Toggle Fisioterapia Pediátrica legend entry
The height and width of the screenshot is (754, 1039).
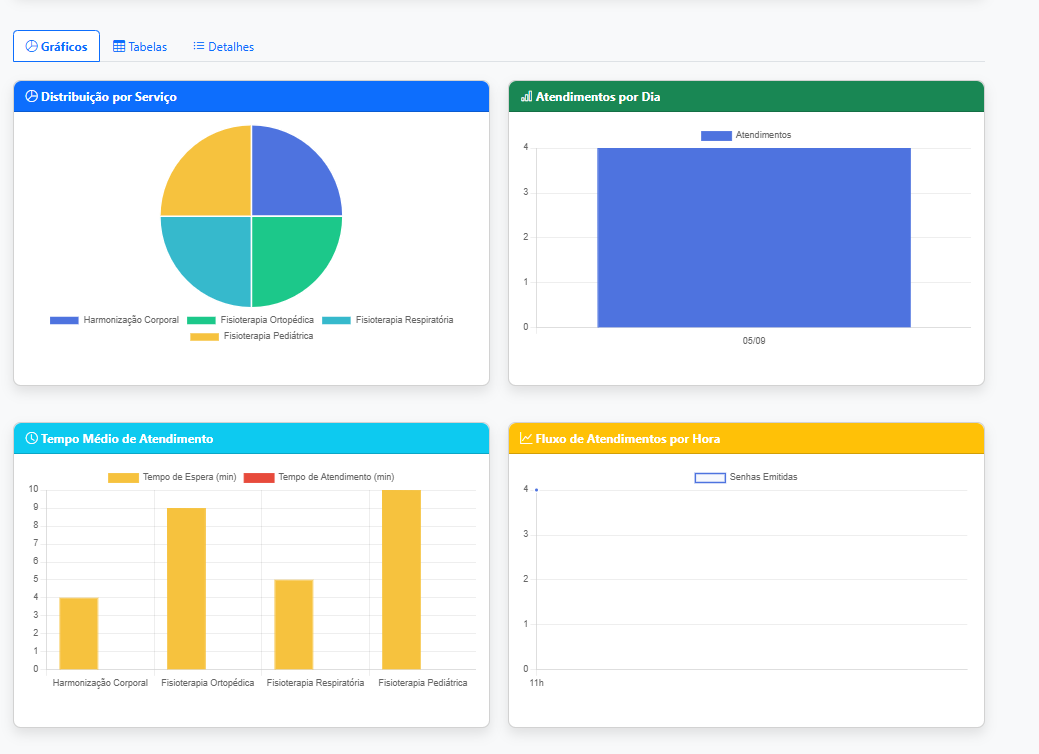[252, 337]
